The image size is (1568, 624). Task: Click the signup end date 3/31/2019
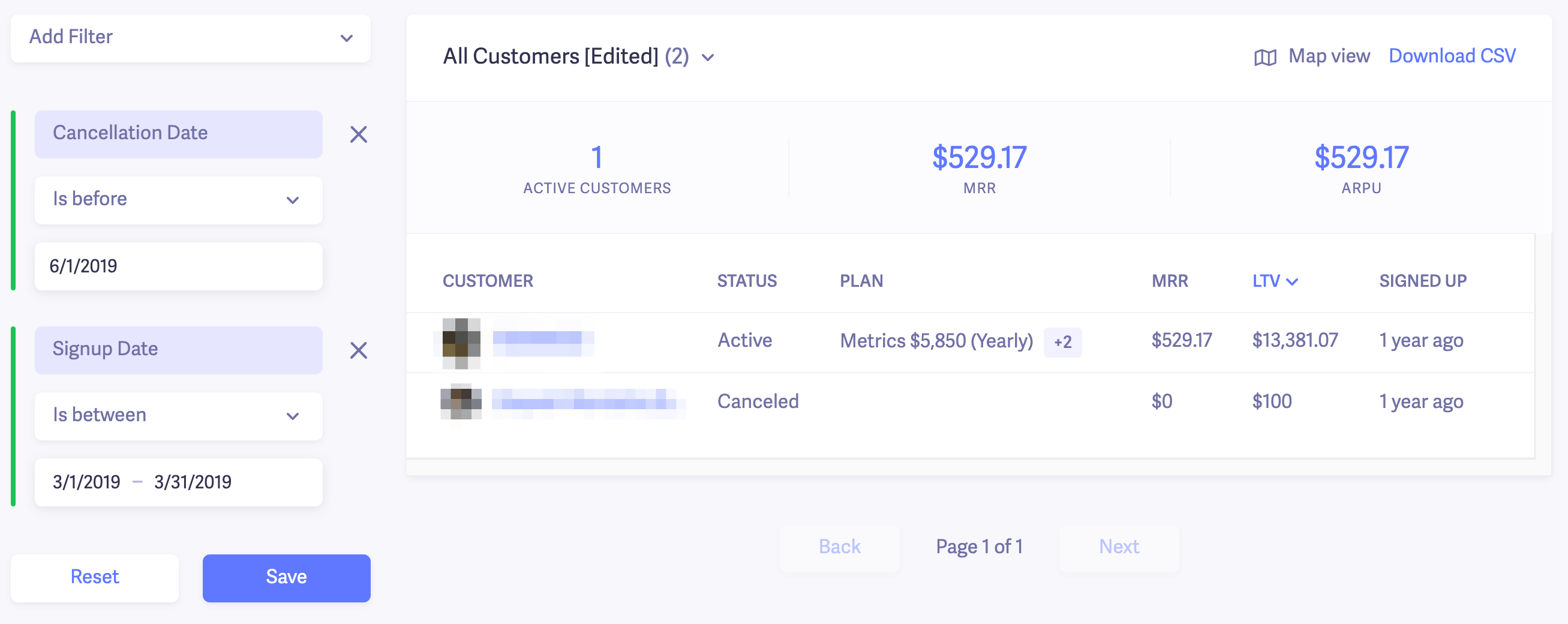193,482
